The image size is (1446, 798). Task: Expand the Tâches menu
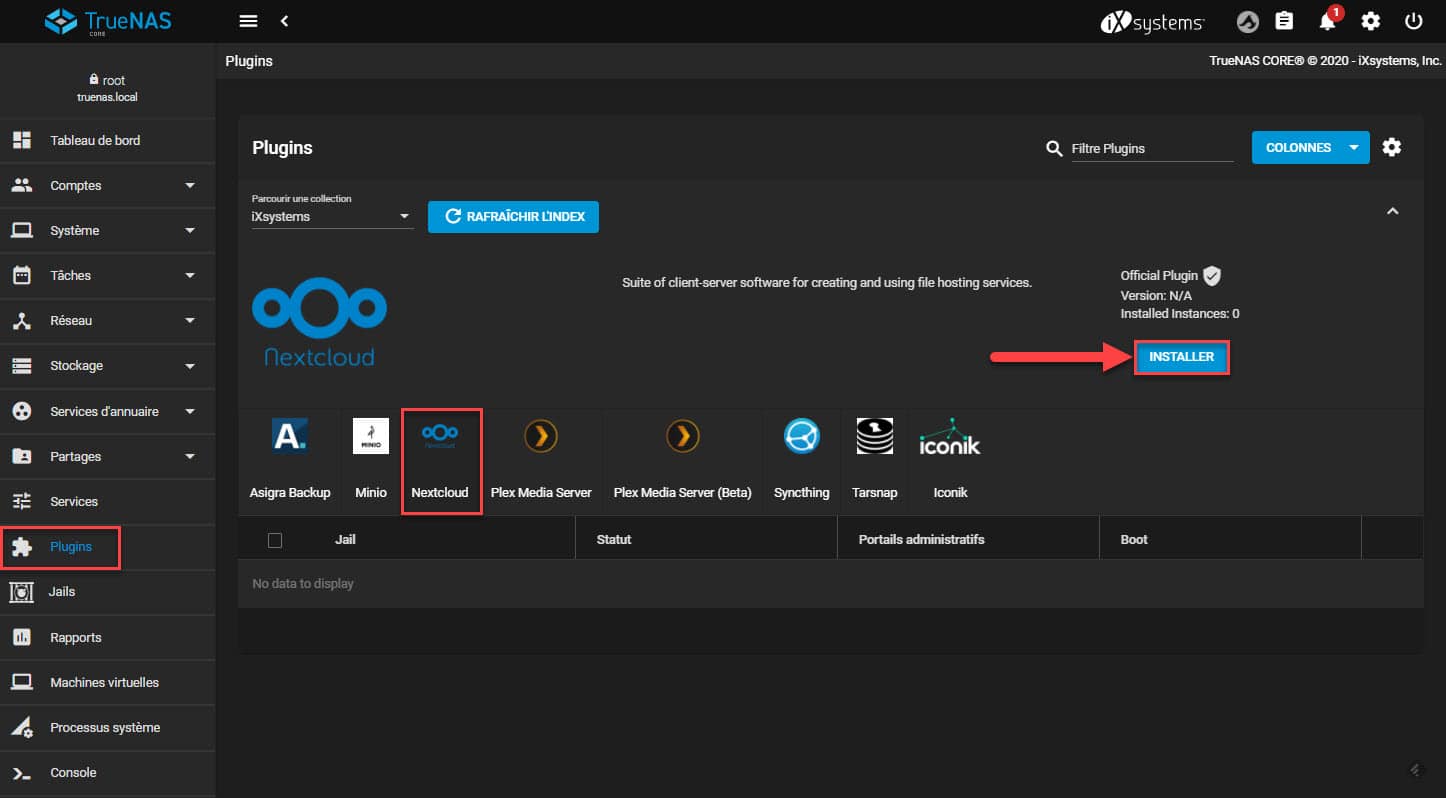point(107,275)
